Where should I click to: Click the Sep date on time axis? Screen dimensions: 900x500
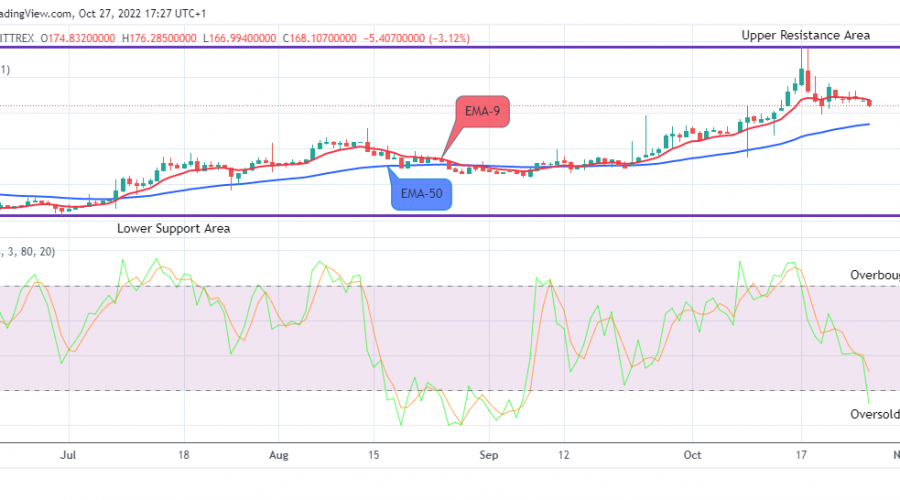point(488,453)
